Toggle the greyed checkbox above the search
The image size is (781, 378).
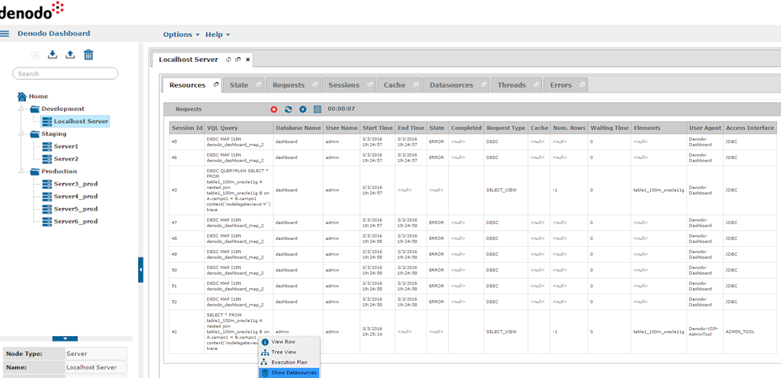(x=35, y=55)
